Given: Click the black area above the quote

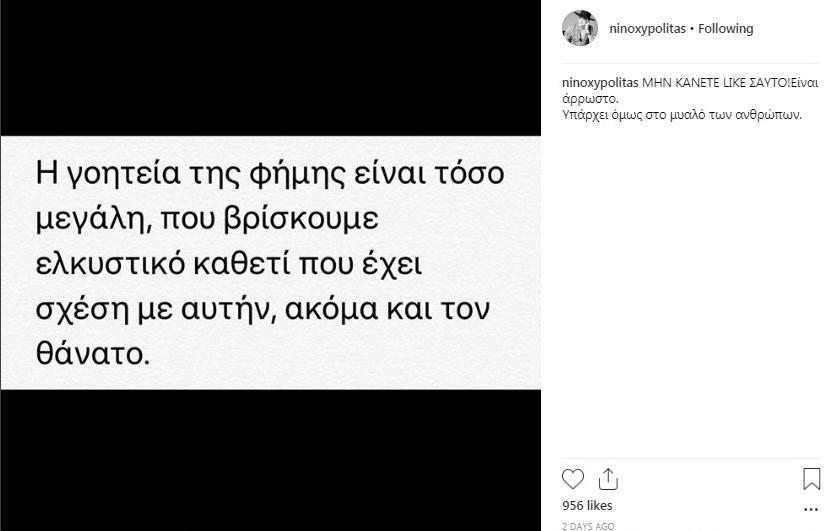Looking at the screenshot, I should click(x=270, y=65).
